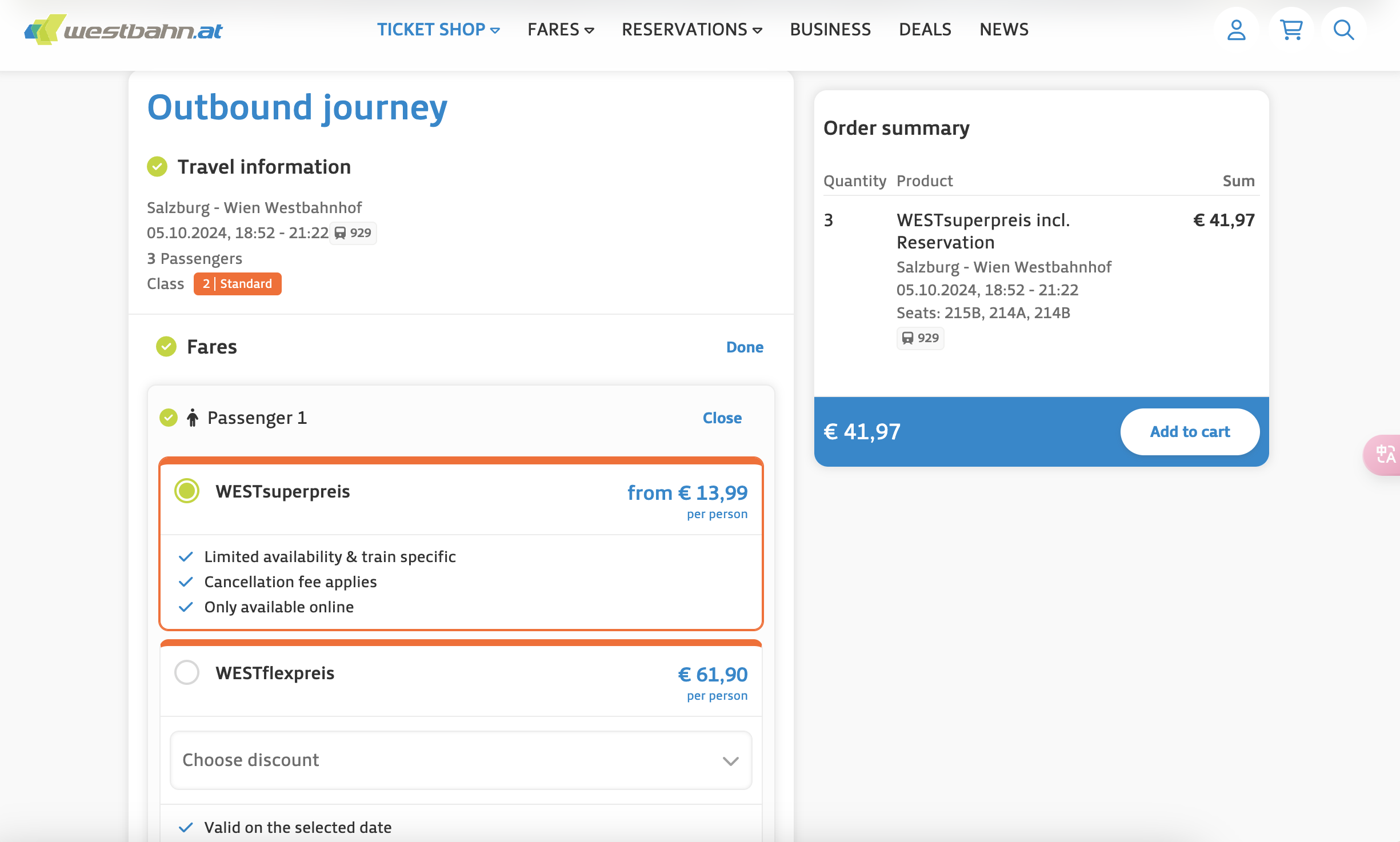Click WESTsuperpreis incl. Reservation product name

point(983,231)
